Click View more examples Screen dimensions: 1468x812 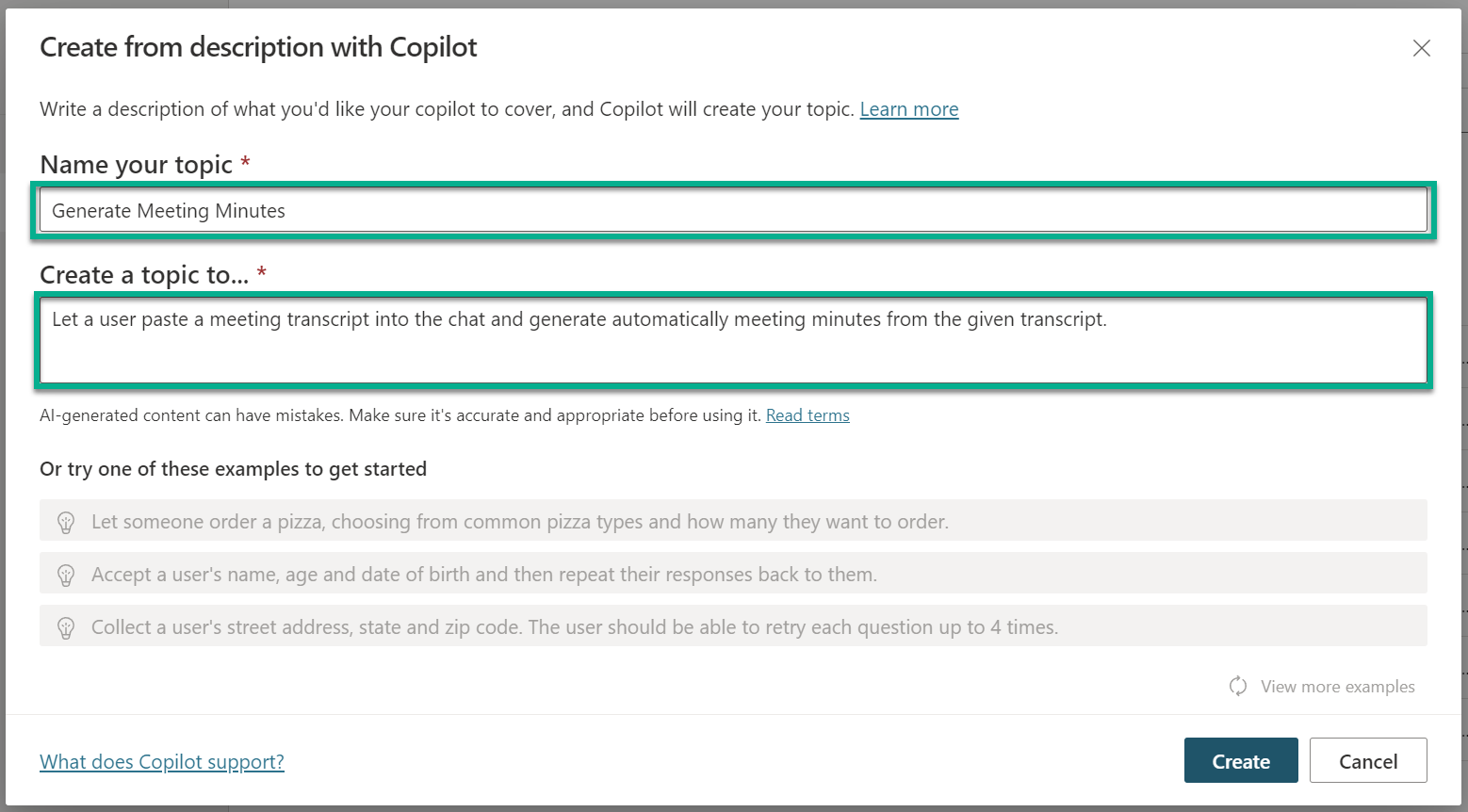click(x=1337, y=686)
